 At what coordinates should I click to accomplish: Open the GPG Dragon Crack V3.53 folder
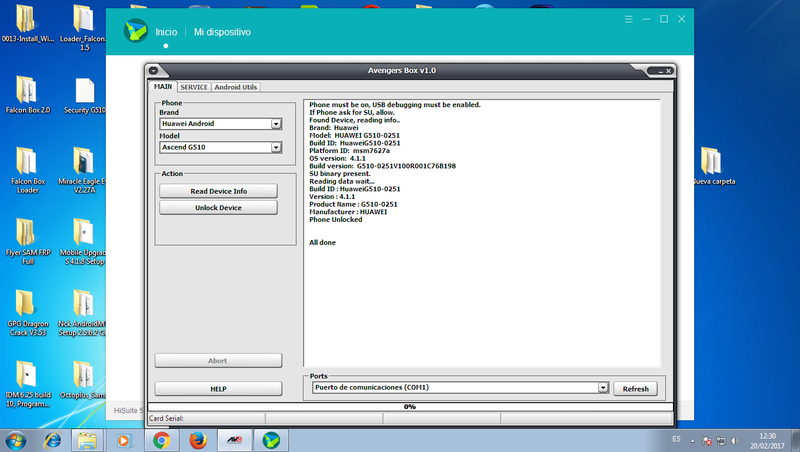[x=28, y=313]
